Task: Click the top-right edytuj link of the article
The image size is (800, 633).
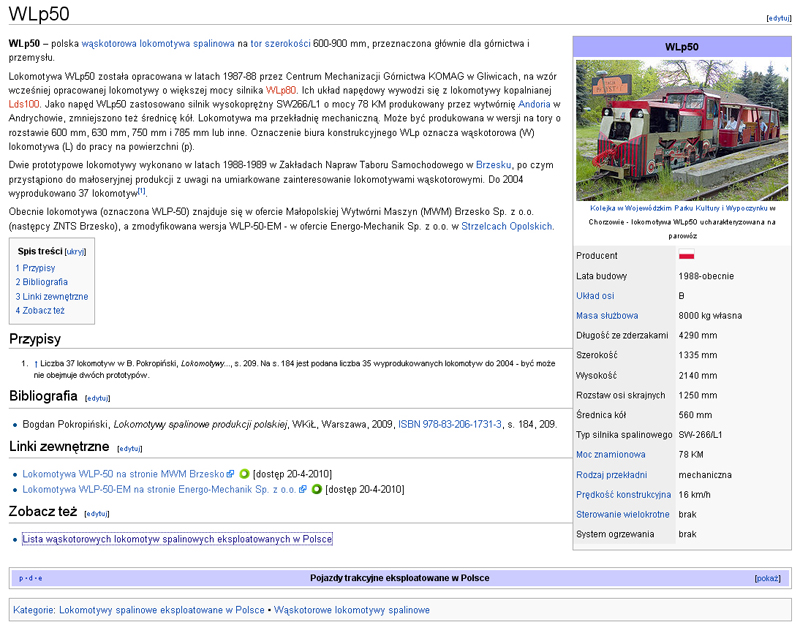Action: pyautogui.click(x=779, y=18)
